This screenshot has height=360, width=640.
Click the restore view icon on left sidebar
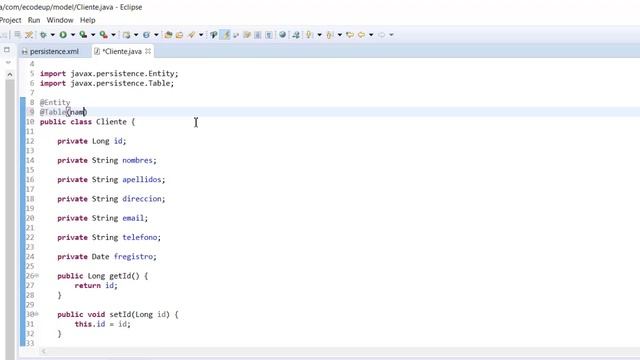(7, 50)
